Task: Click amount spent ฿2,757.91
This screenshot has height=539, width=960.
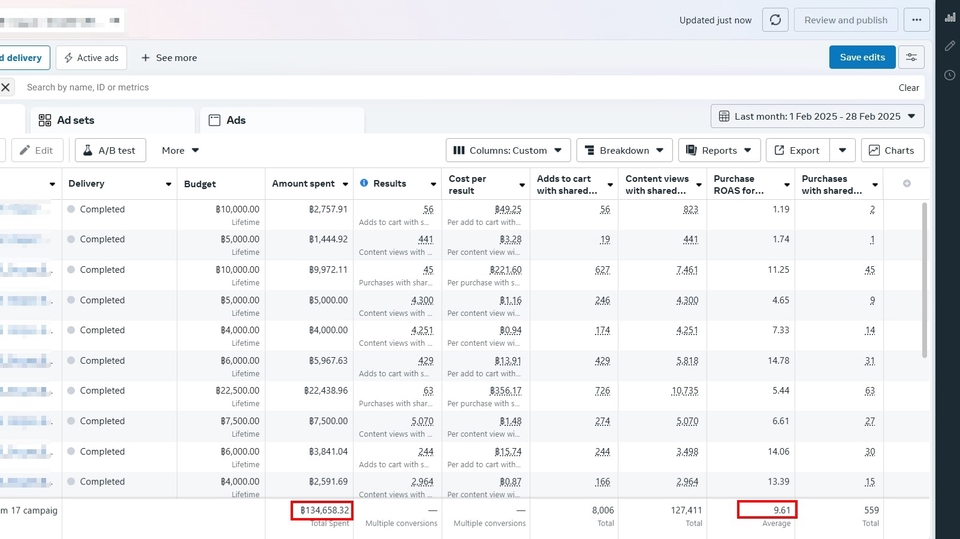Action: (328, 209)
